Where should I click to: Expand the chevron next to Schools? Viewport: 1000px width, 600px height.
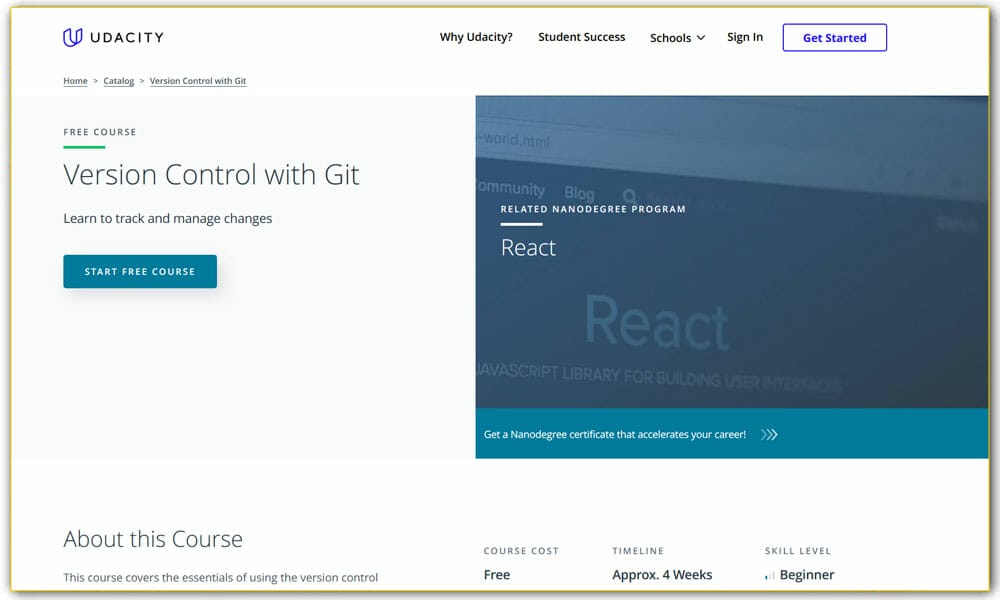(x=701, y=38)
